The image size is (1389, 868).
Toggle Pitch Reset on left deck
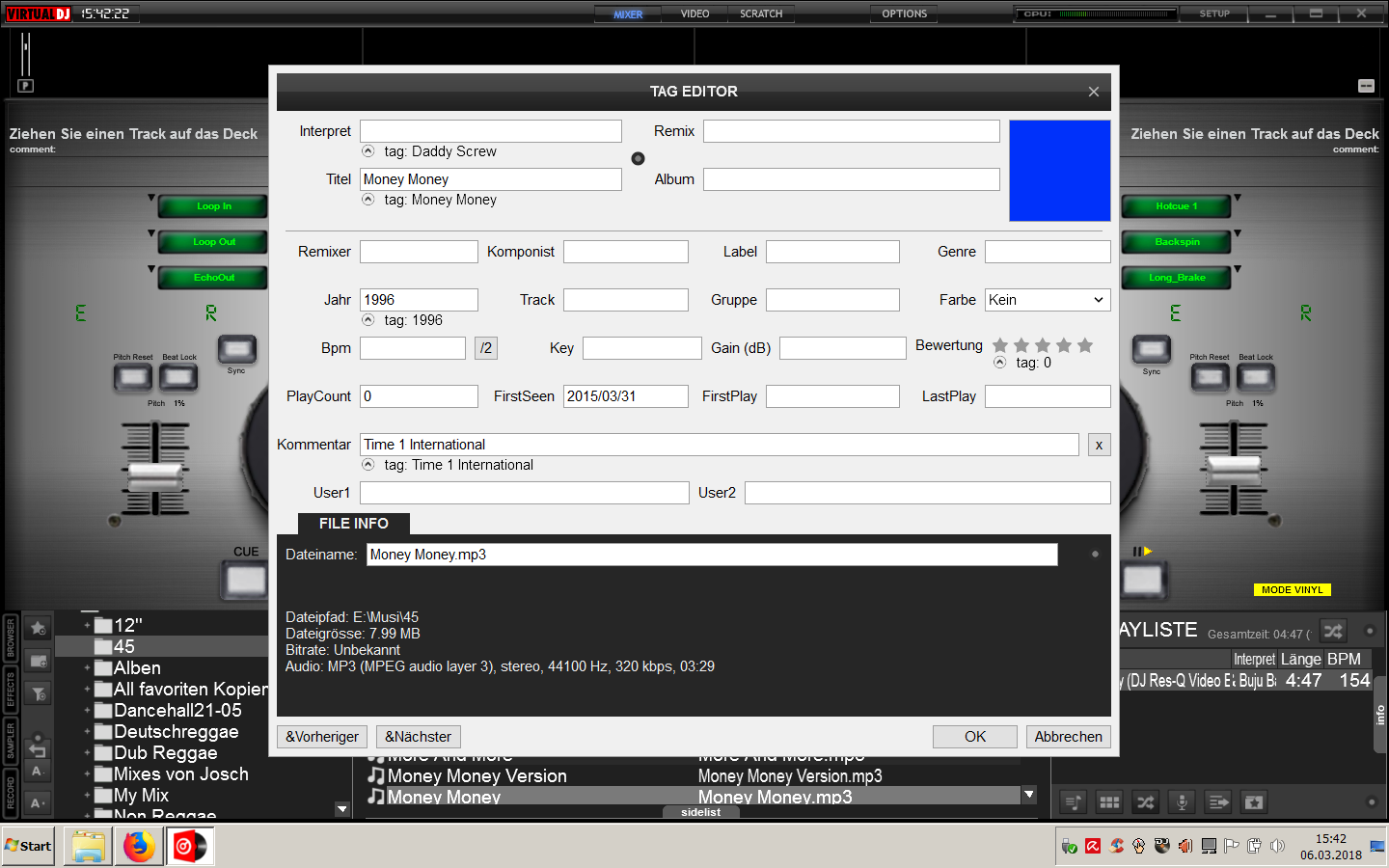point(132,377)
